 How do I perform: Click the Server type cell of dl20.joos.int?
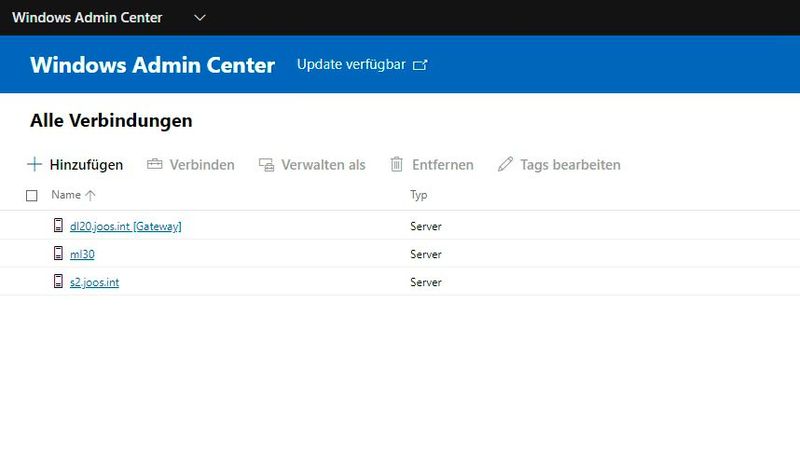point(426,226)
